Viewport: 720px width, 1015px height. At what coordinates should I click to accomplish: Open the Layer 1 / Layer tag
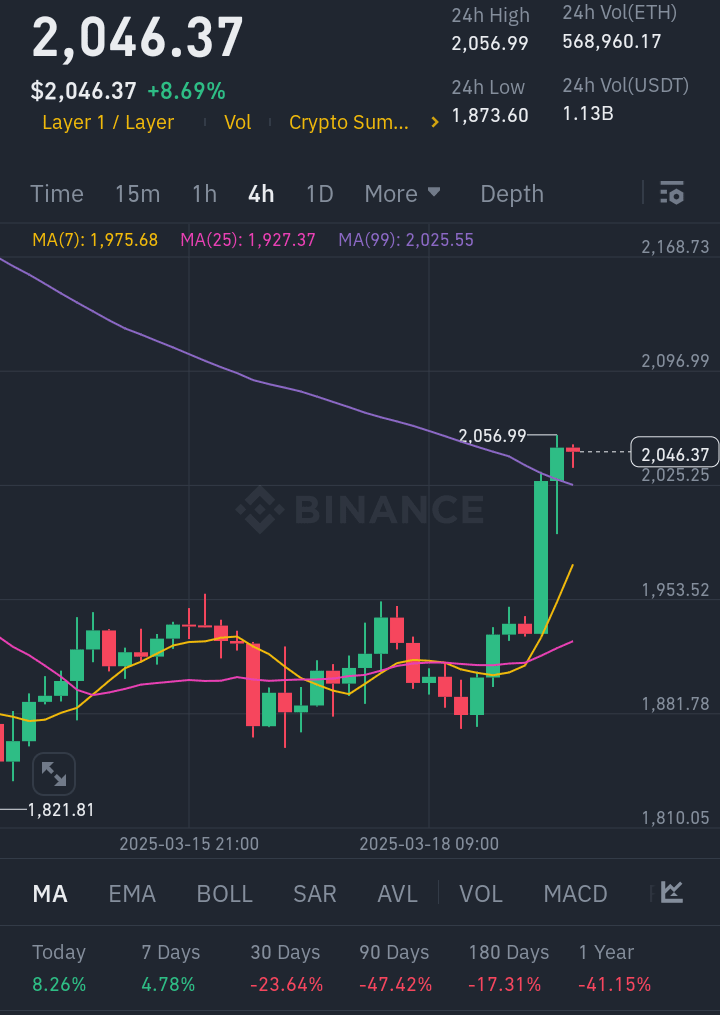(108, 122)
